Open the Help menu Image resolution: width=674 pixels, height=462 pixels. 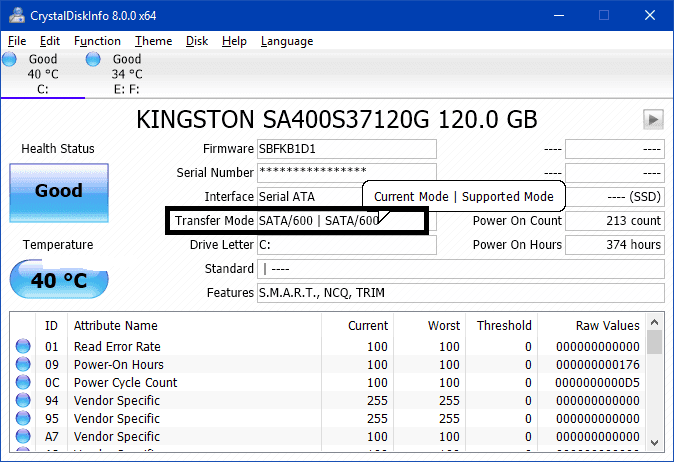(x=234, y=41)
